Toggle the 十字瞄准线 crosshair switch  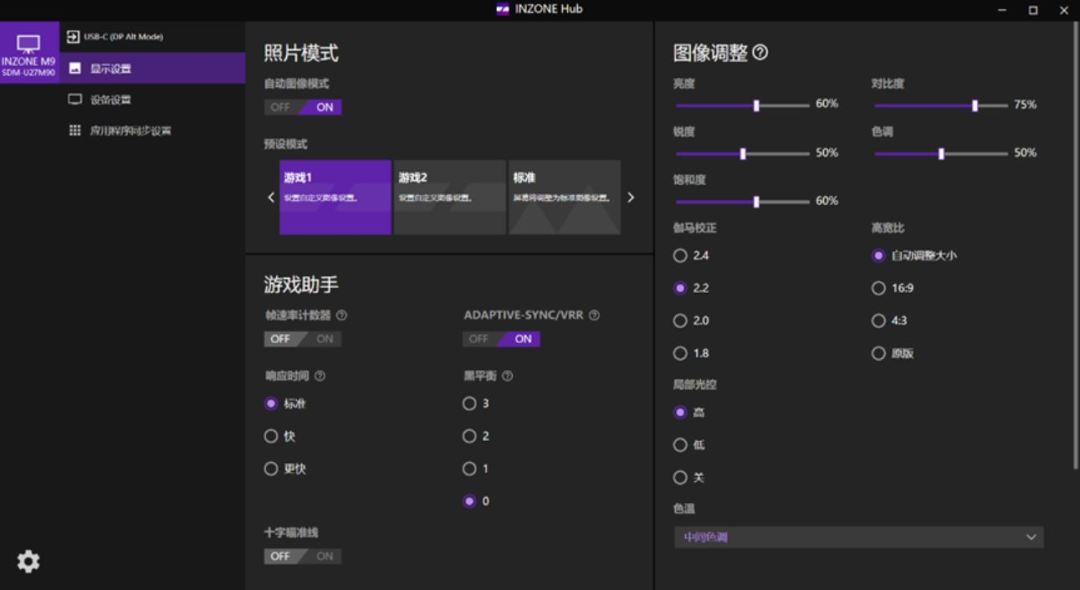(x=303, y=556)
